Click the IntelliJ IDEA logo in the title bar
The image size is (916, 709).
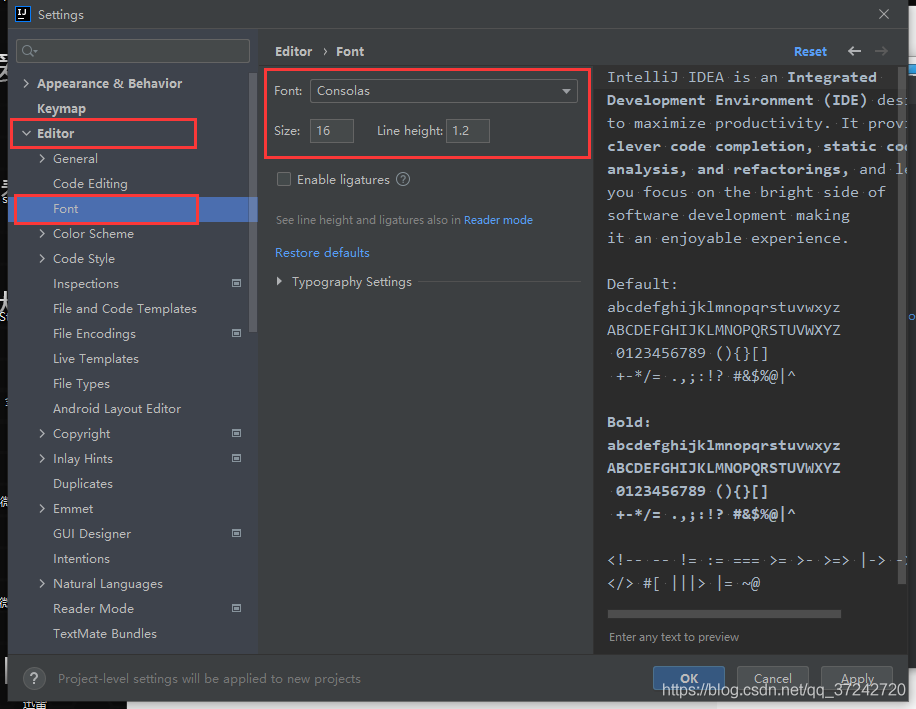coord(23,14)
